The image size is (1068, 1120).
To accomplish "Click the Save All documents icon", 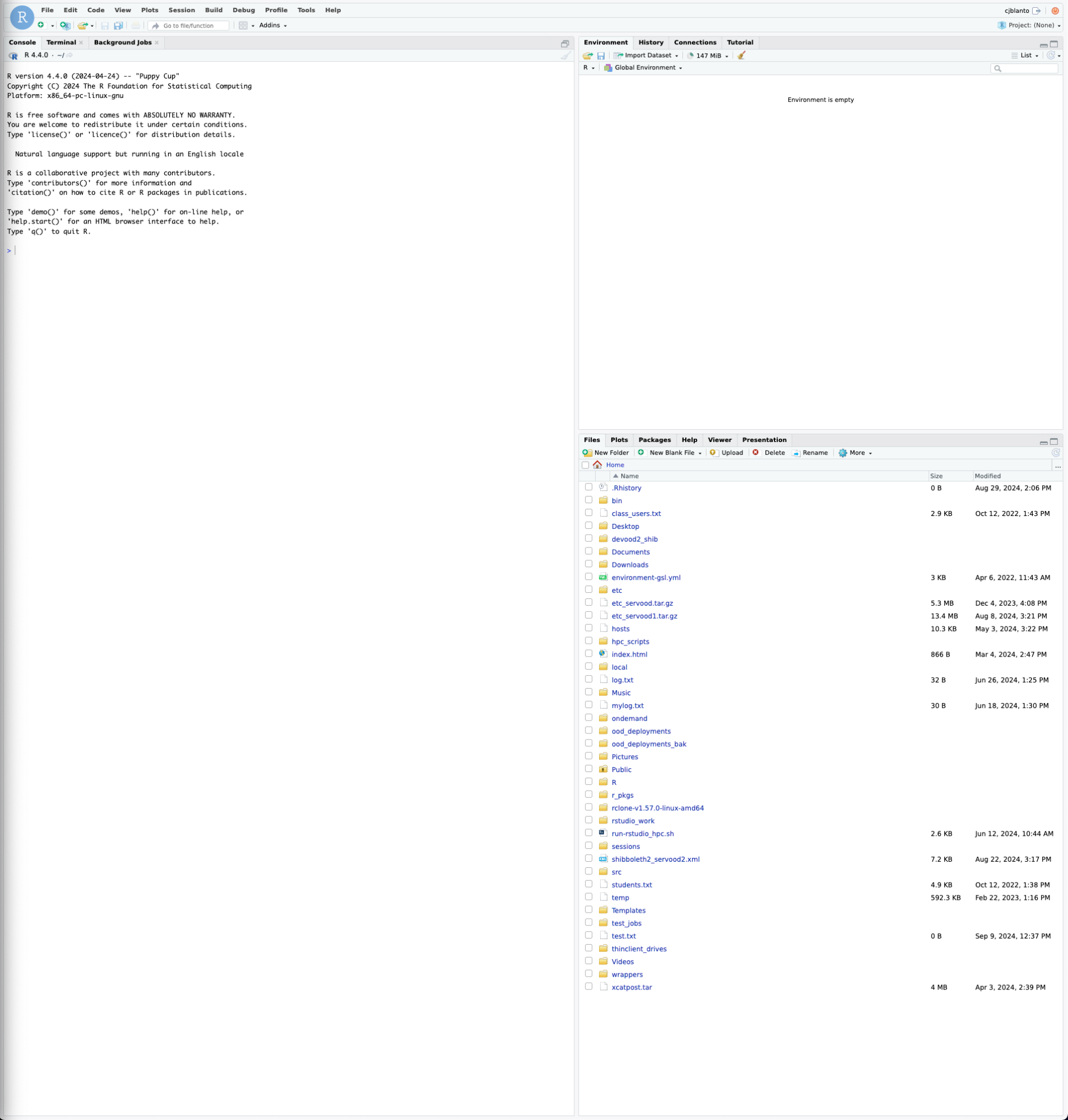I will [x=118, y=25].
